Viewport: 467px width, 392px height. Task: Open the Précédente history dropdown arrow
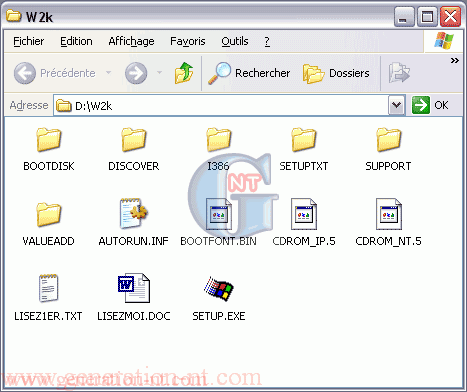tap(108, 72)
